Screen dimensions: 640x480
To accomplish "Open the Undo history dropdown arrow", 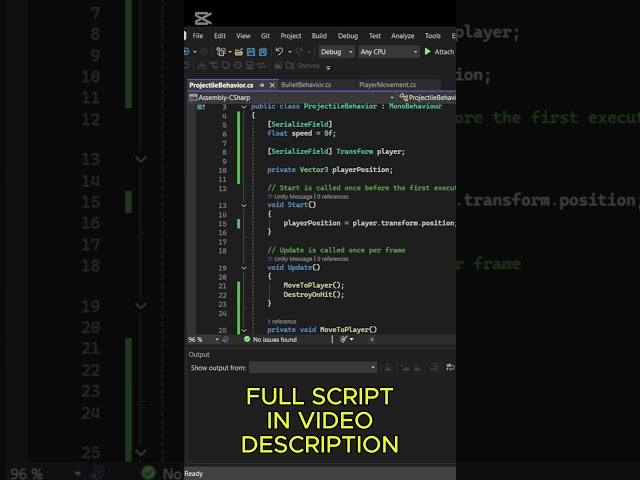I will (x=290, y=52).
